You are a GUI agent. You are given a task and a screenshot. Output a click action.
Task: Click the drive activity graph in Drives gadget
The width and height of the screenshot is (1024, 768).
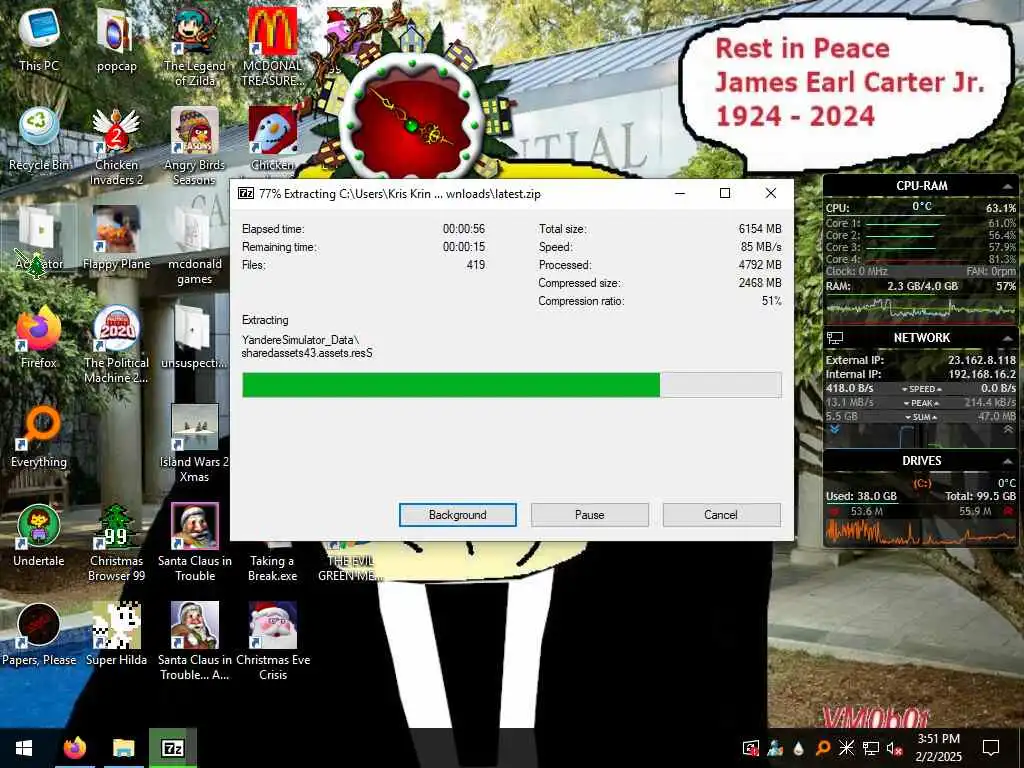[921, 533]
